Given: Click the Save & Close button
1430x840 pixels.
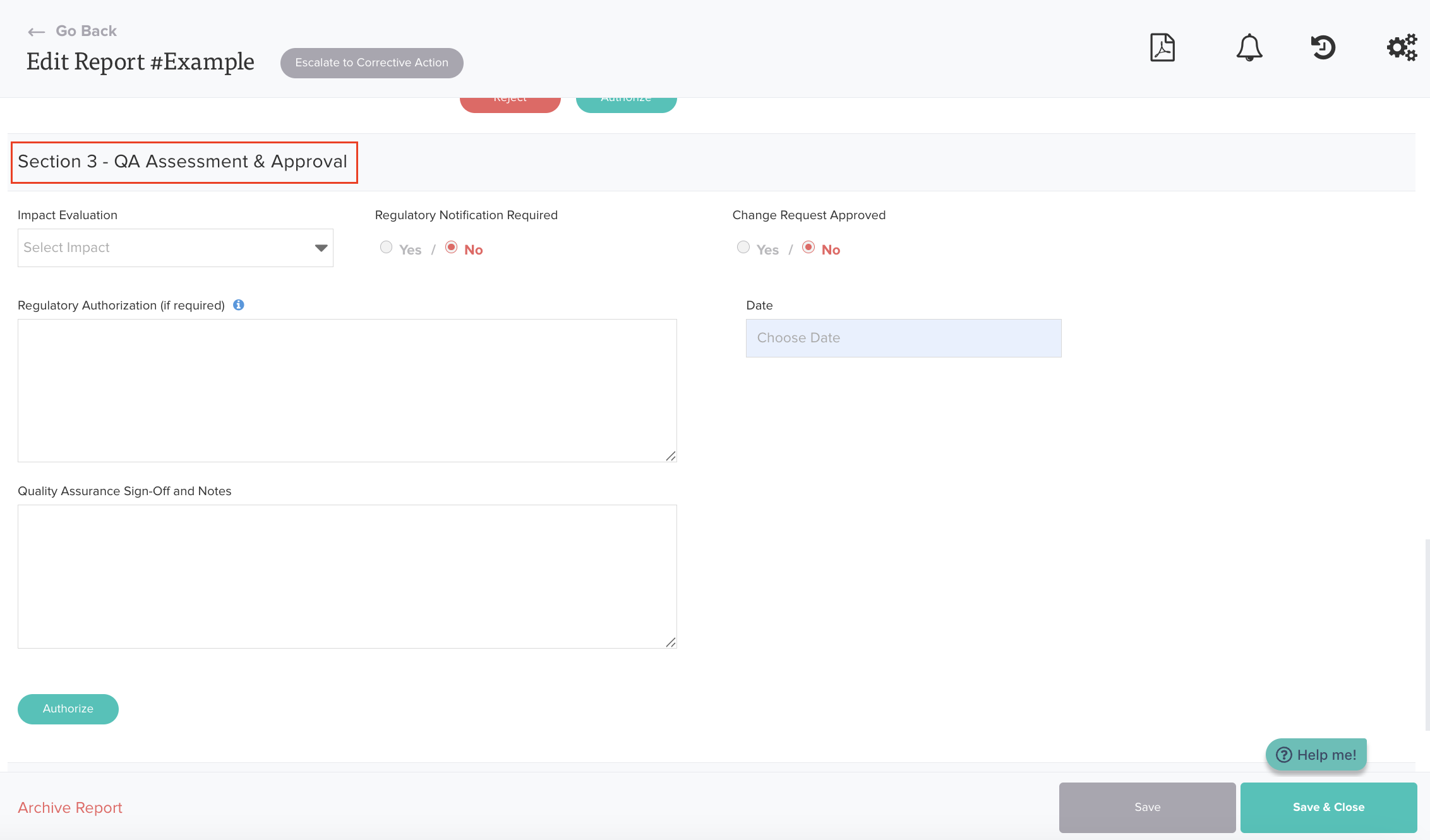Looking at the screenshot, I should 1328,807.
